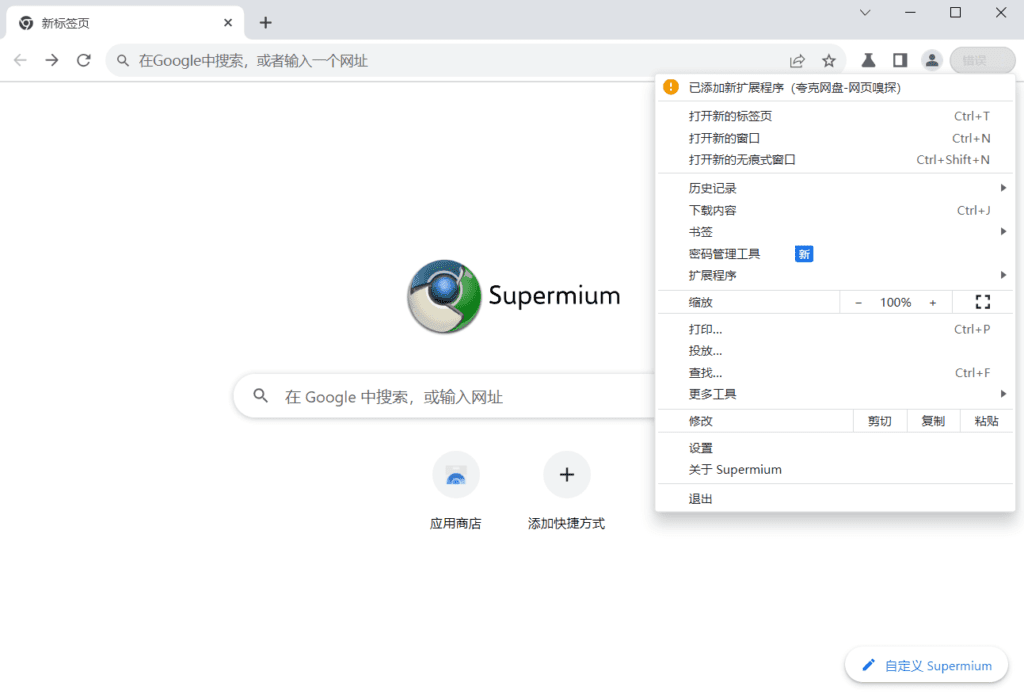Select 投放... menu item

pyautogui.click(x=835, y=351)
